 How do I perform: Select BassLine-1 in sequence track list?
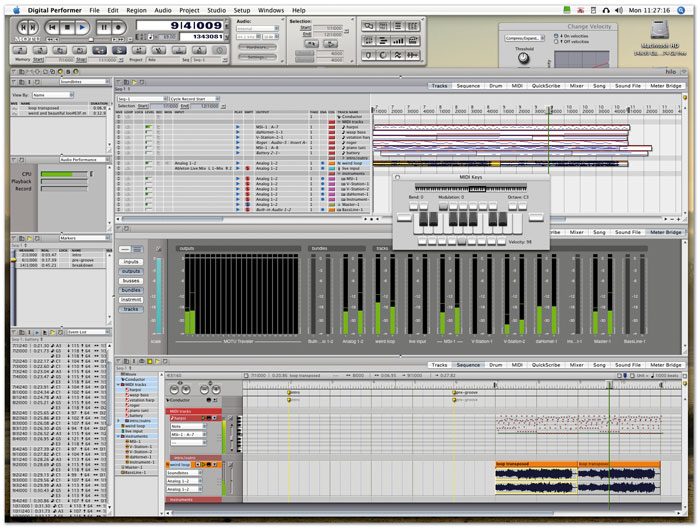tap(133, 472)
